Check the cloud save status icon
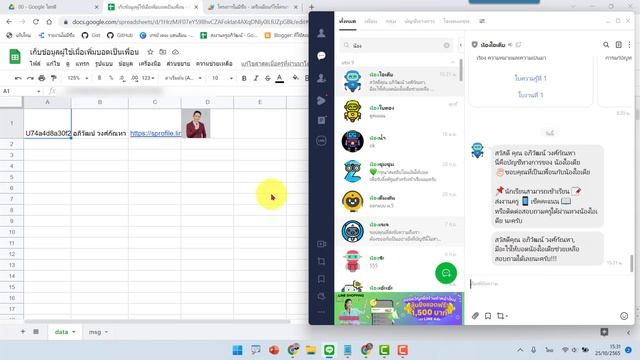The image size is (640, 360). (x=175, y=52)
